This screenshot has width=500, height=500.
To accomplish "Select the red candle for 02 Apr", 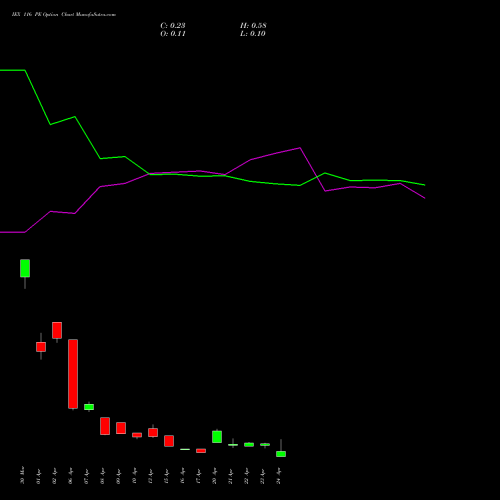I will point(57,330).
